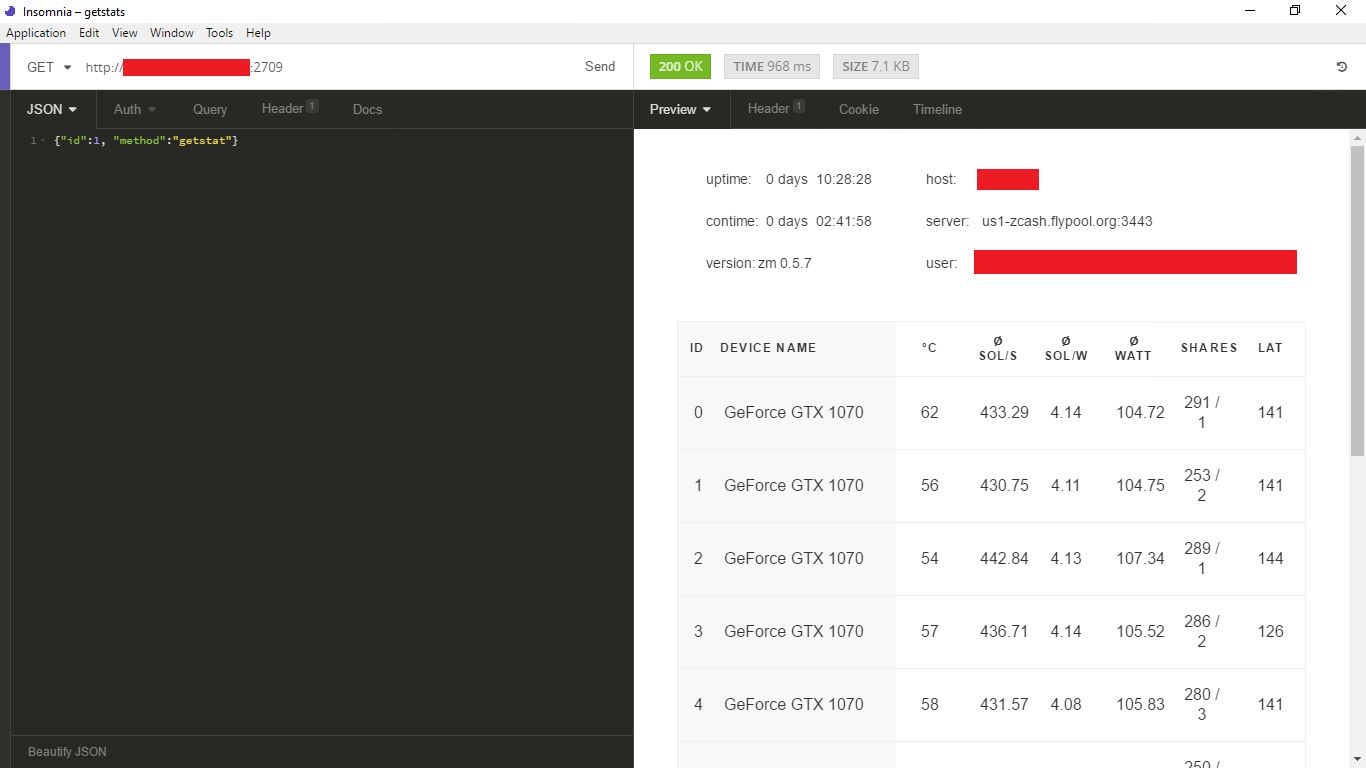
Task: Click the °C column header
Action: pyautogui.click(x=929, y=348)
